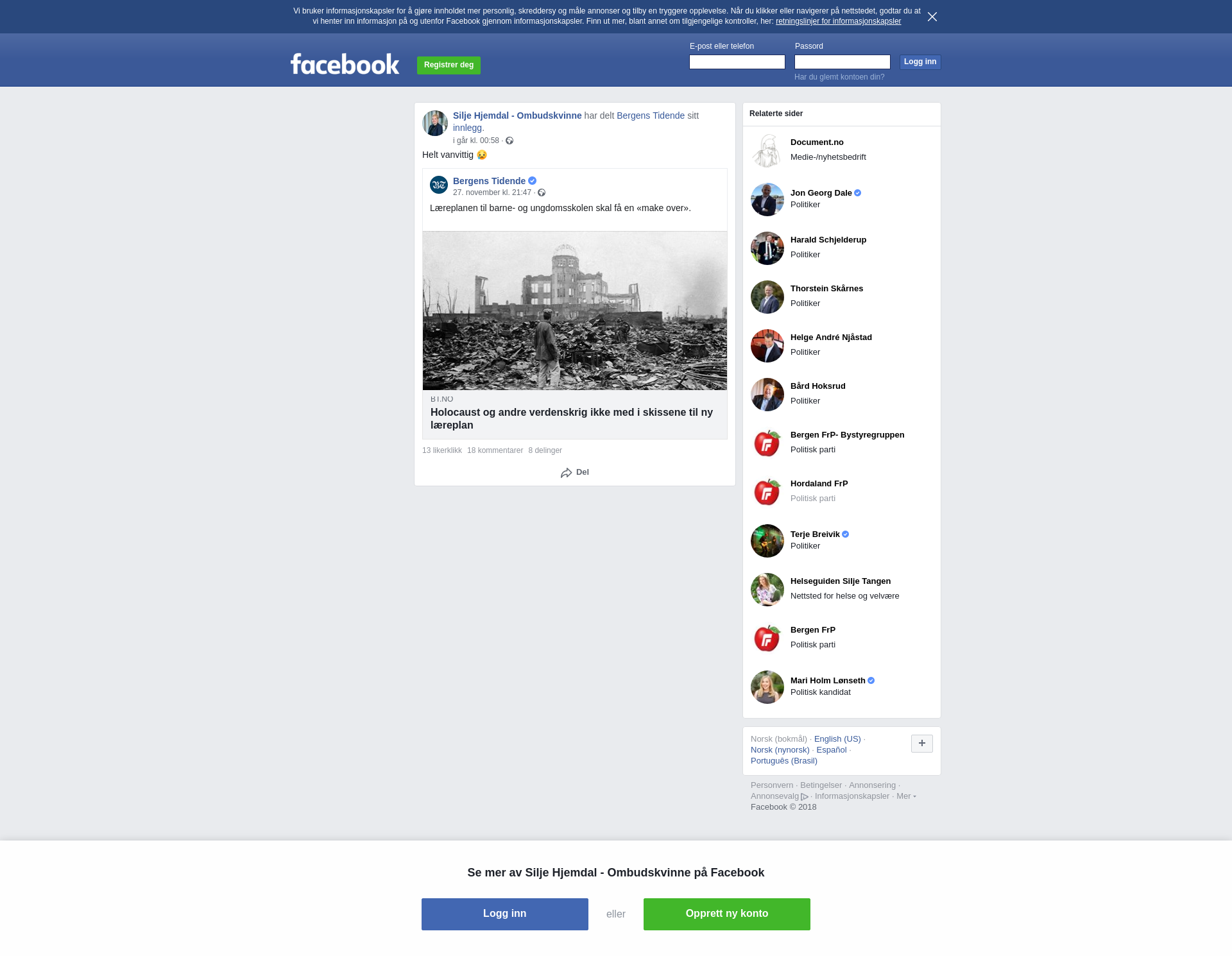Click Mari Holm Lønseth's verified badge
Image resolution: width=1232 pixels, height=956 pixels.
(871, 681)
